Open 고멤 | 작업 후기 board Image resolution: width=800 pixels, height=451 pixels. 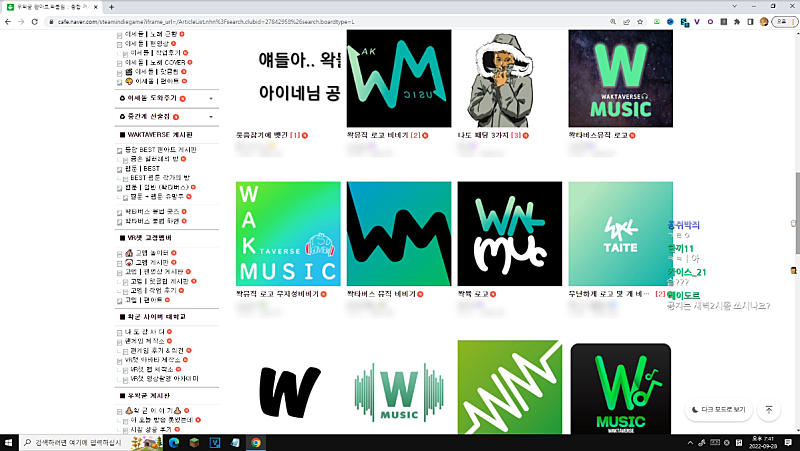coord(153,290)
